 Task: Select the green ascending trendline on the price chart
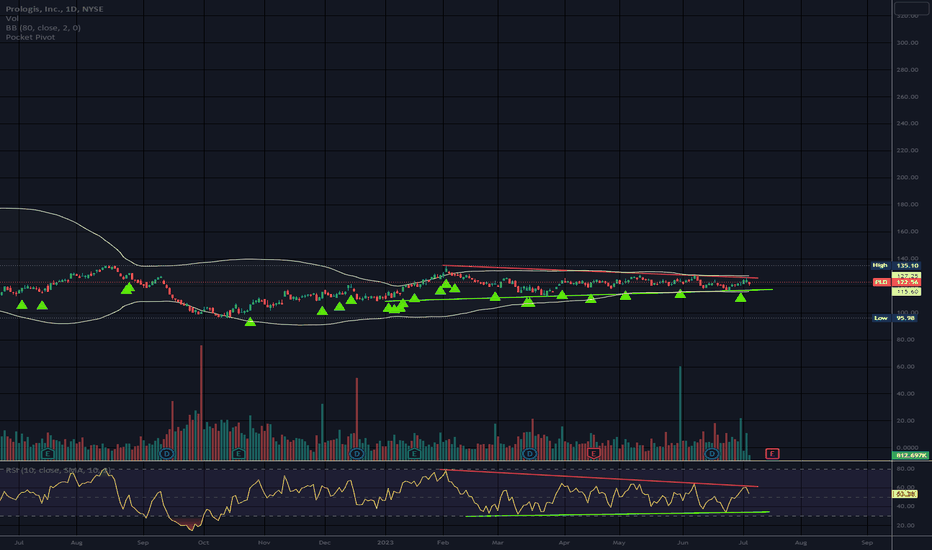click(580, 295)
